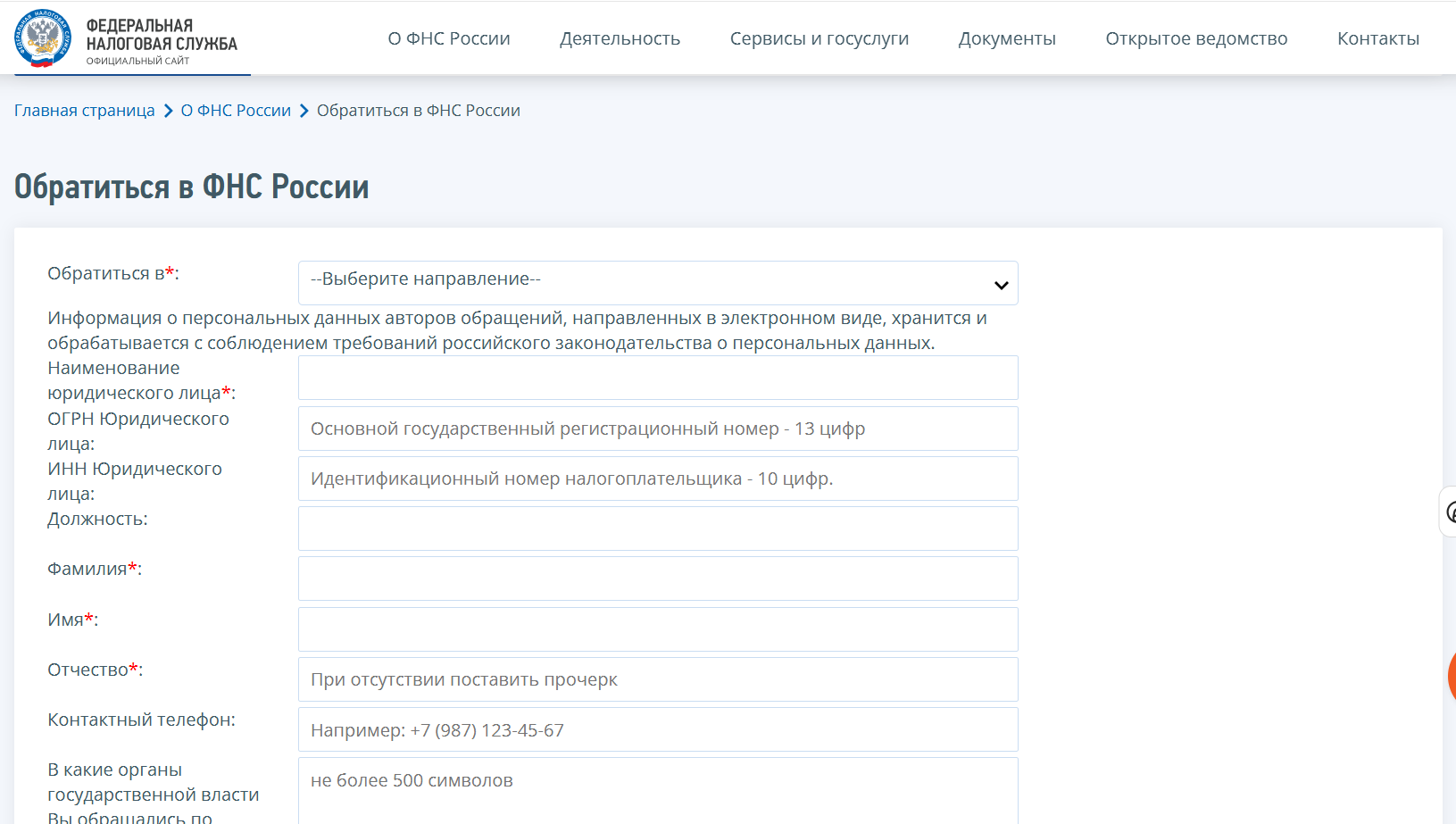The height and width of the screenshot is (824, 1456).
Task: Focus the 'Контактный телефон' field
Action: [x=658, y=729]
